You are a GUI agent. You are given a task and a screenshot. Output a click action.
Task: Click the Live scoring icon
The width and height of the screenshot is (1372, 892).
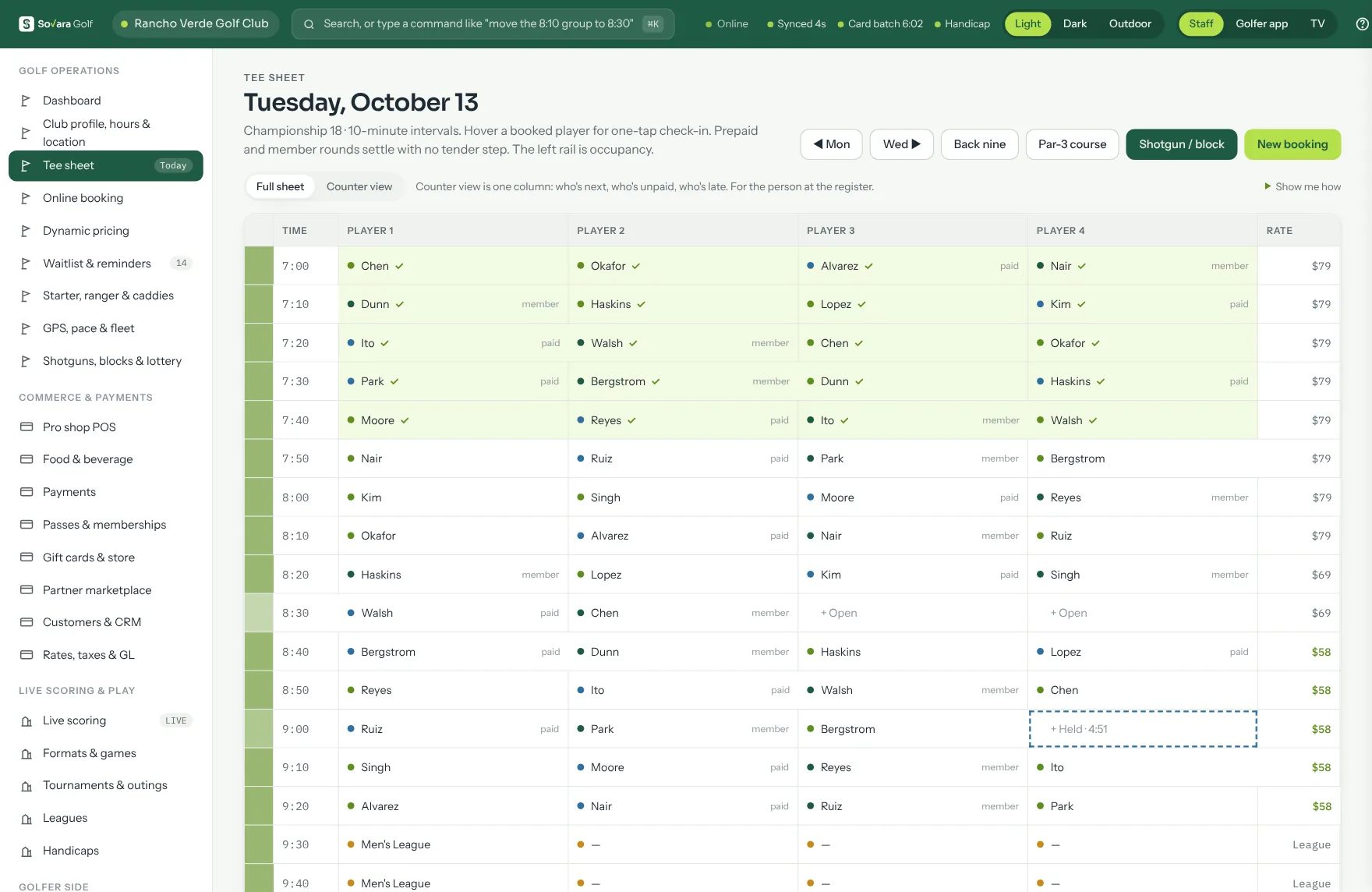click(x=27, y=721)
